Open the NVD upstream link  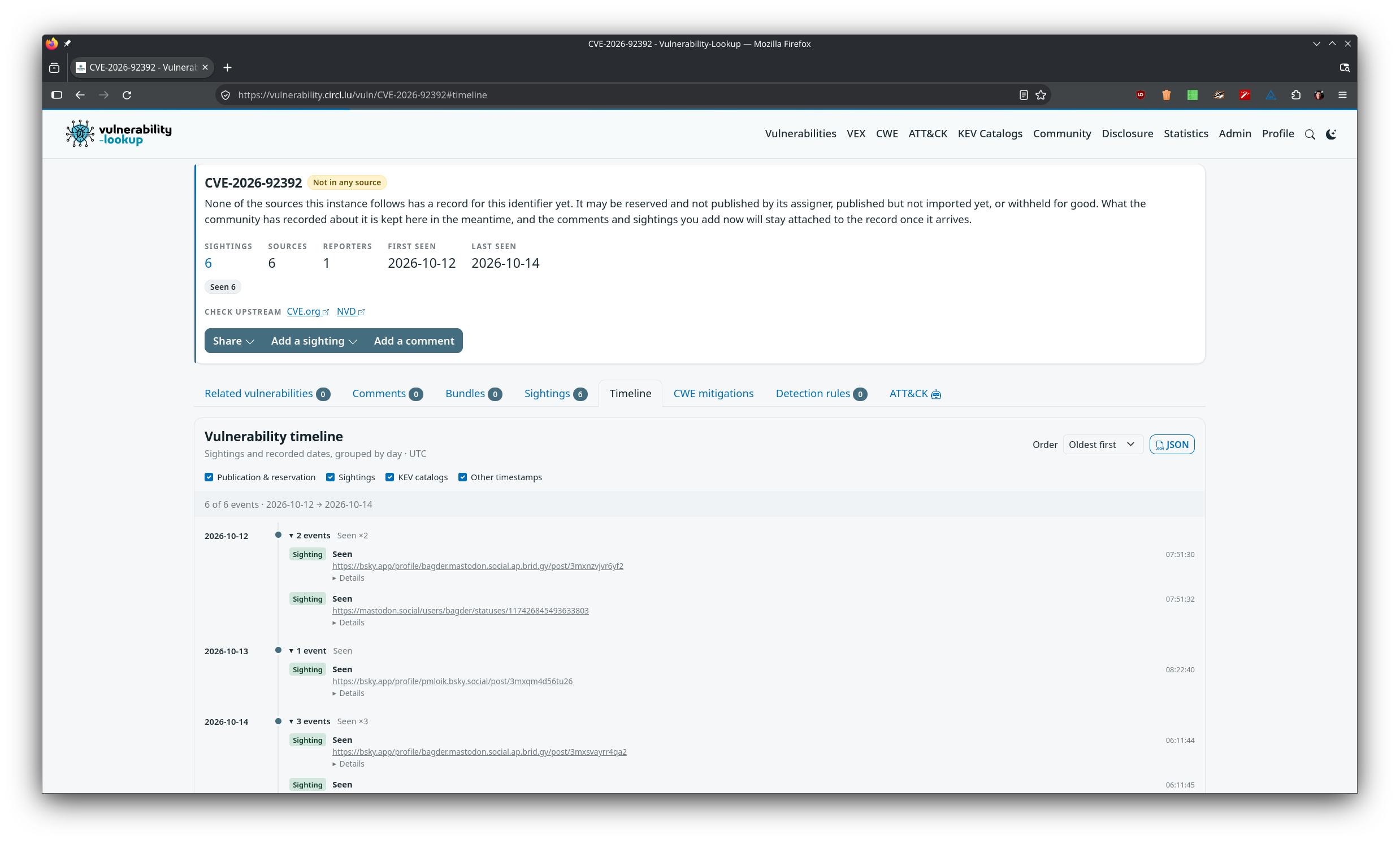point(350,311)
